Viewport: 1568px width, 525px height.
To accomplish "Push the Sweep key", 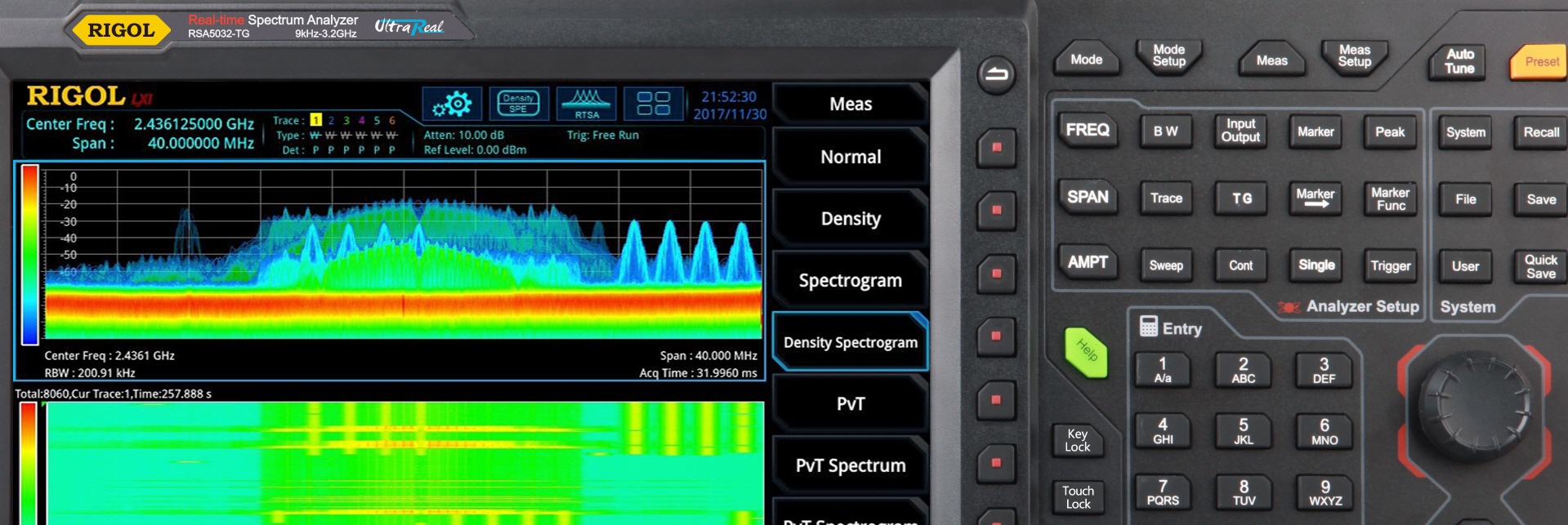I will [x=1166, y=265].
